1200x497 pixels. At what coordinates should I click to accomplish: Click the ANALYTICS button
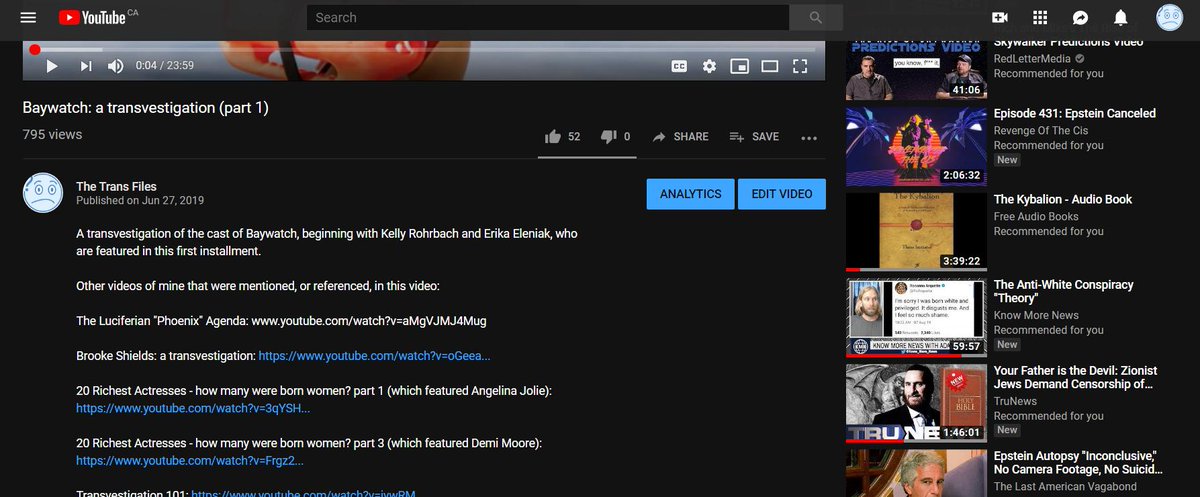691,194
